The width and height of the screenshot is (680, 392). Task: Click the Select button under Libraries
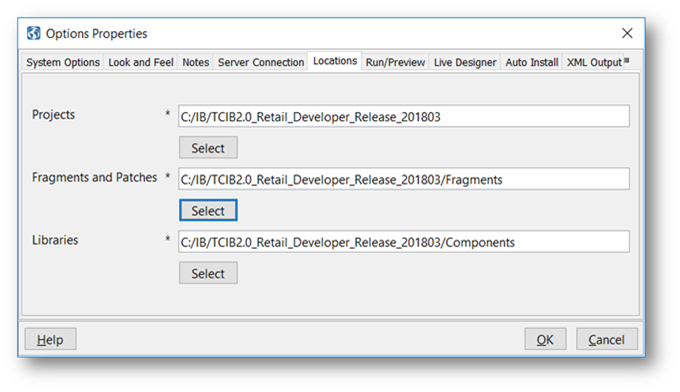click(208, 274)
